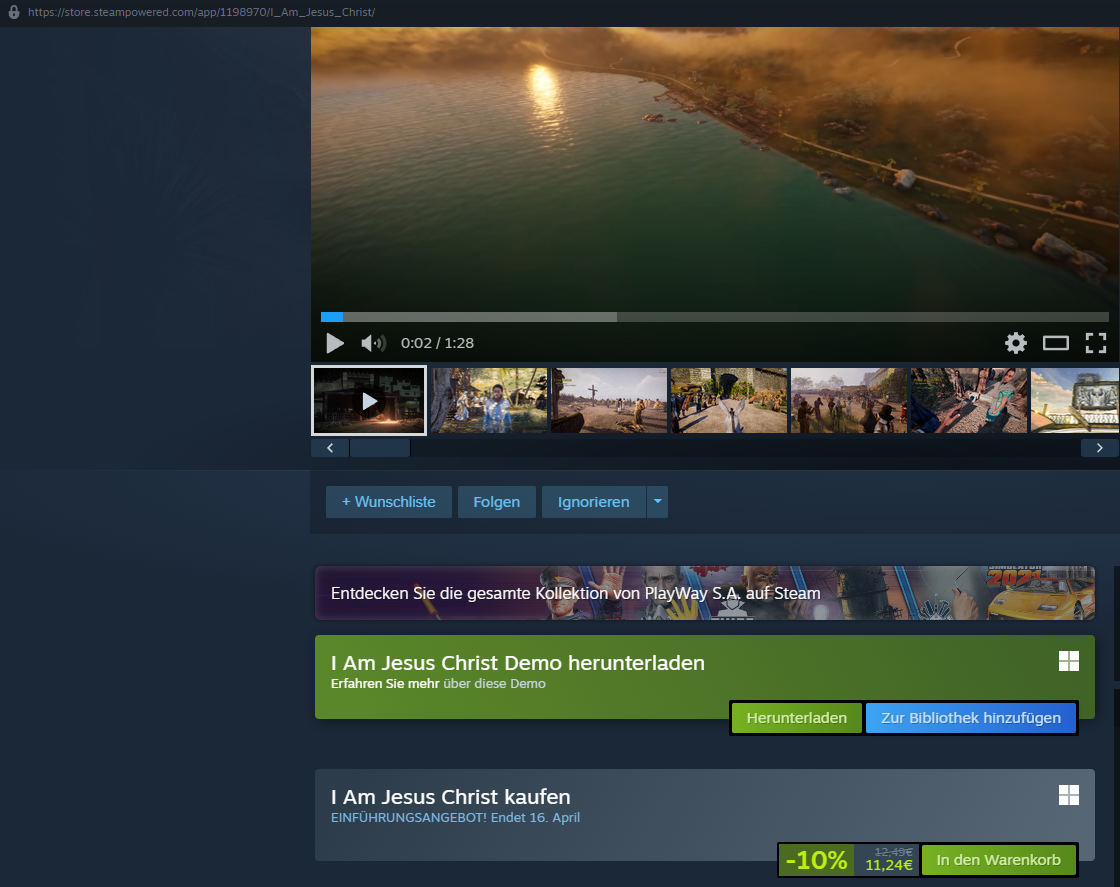
Task: Open the crucifixion cross screenshot thumbnail
Action: [x=609, y=400]
